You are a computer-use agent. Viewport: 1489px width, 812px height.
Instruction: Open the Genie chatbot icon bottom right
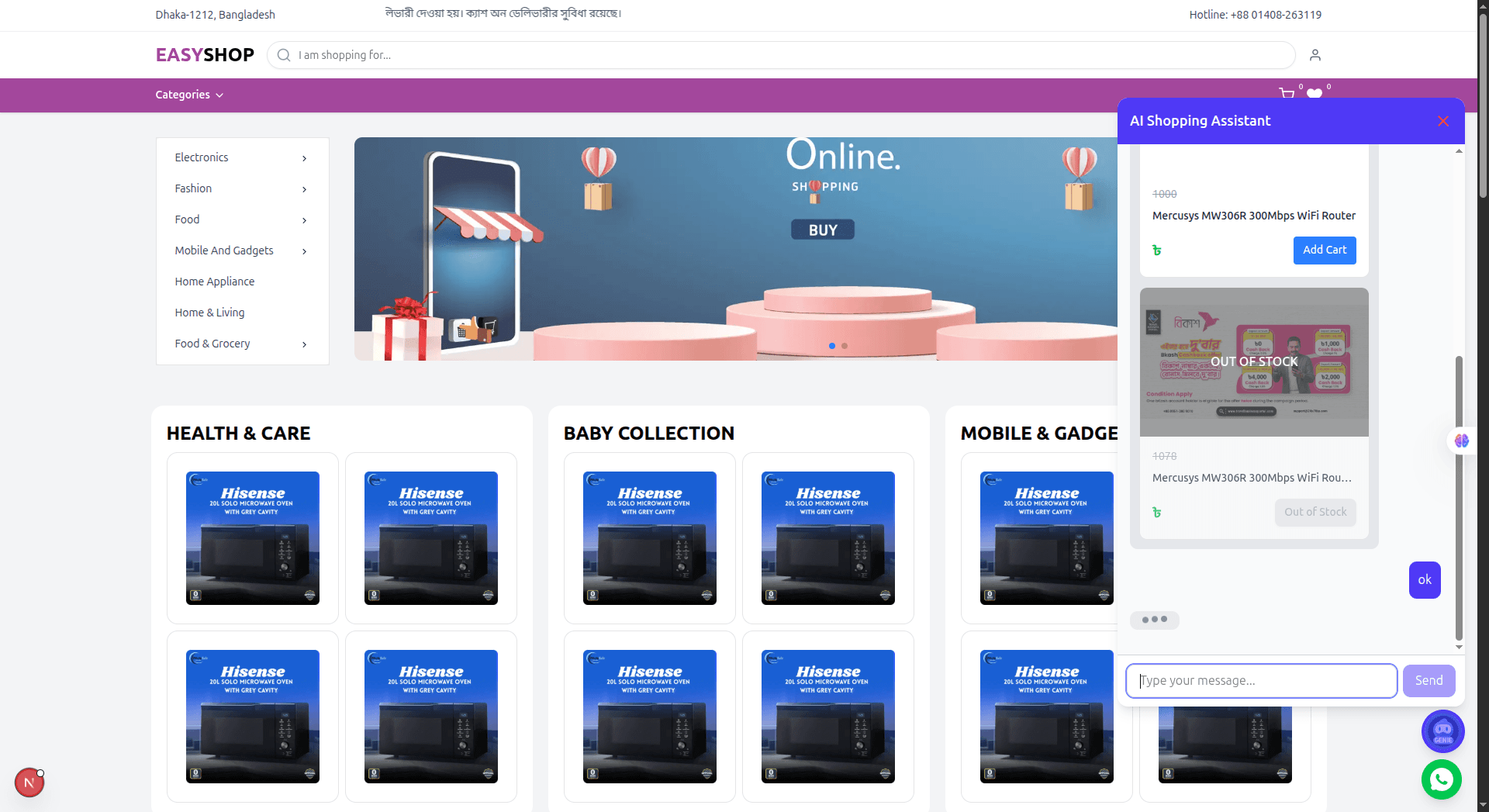(x=1442, y=731)
